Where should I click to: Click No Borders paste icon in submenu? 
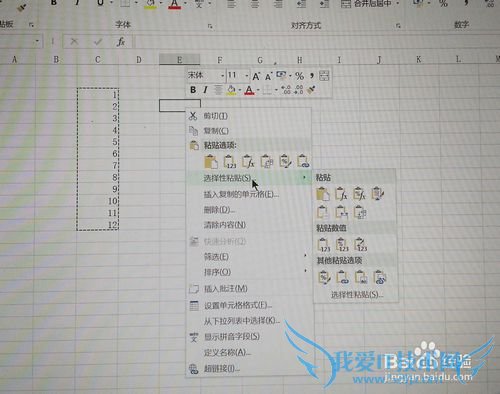point(323,212)
